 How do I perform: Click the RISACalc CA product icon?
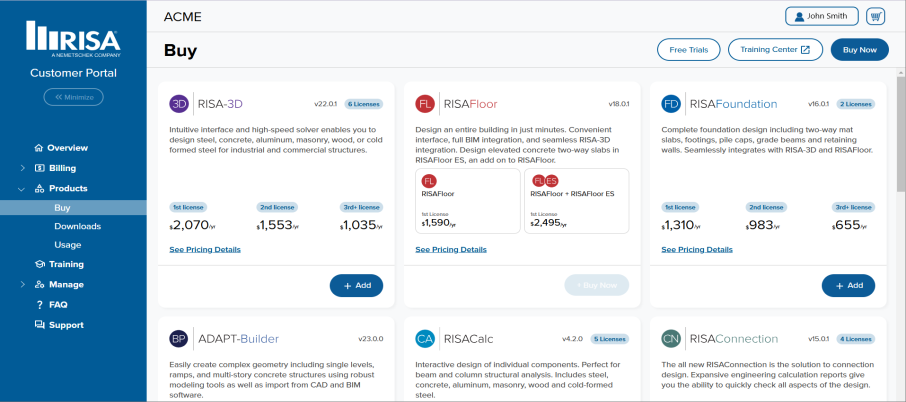[425, 338]
